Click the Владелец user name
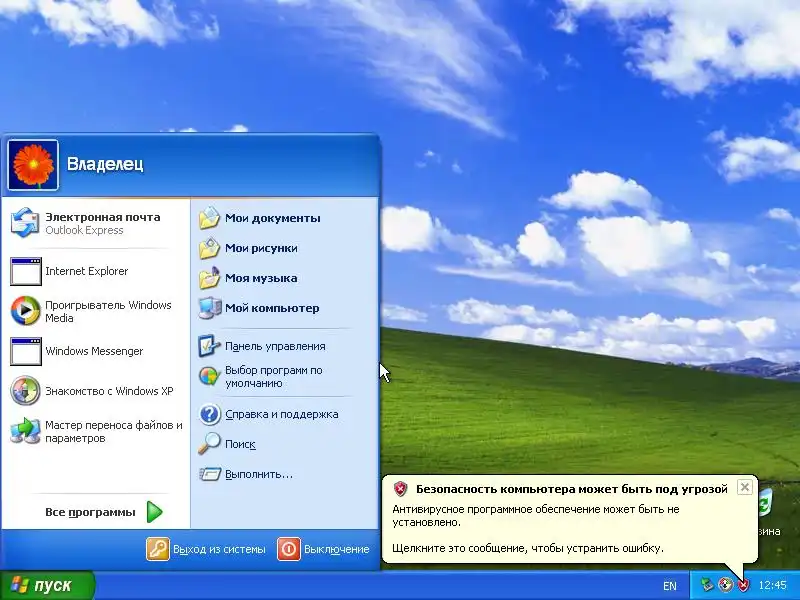Viewport: 800px width, 600px height. pos(105,164)
